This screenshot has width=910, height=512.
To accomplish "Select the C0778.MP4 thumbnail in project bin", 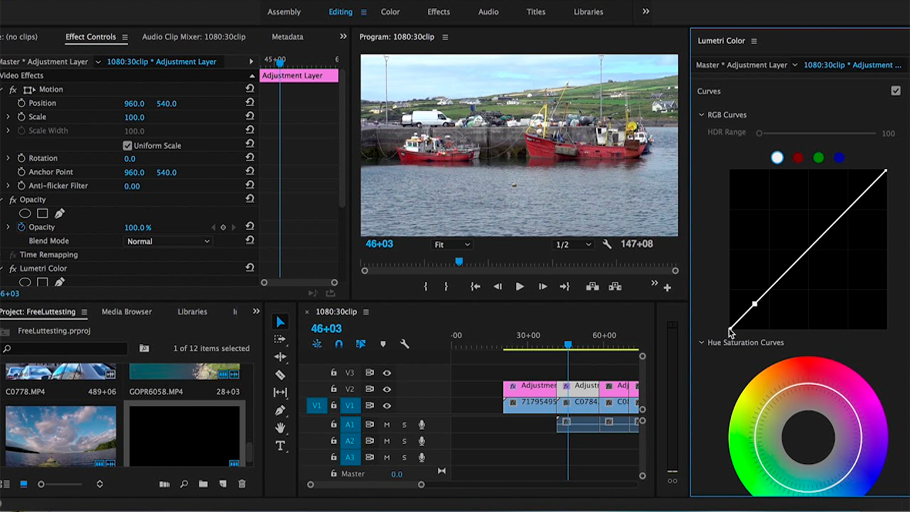I will (60, 373).
